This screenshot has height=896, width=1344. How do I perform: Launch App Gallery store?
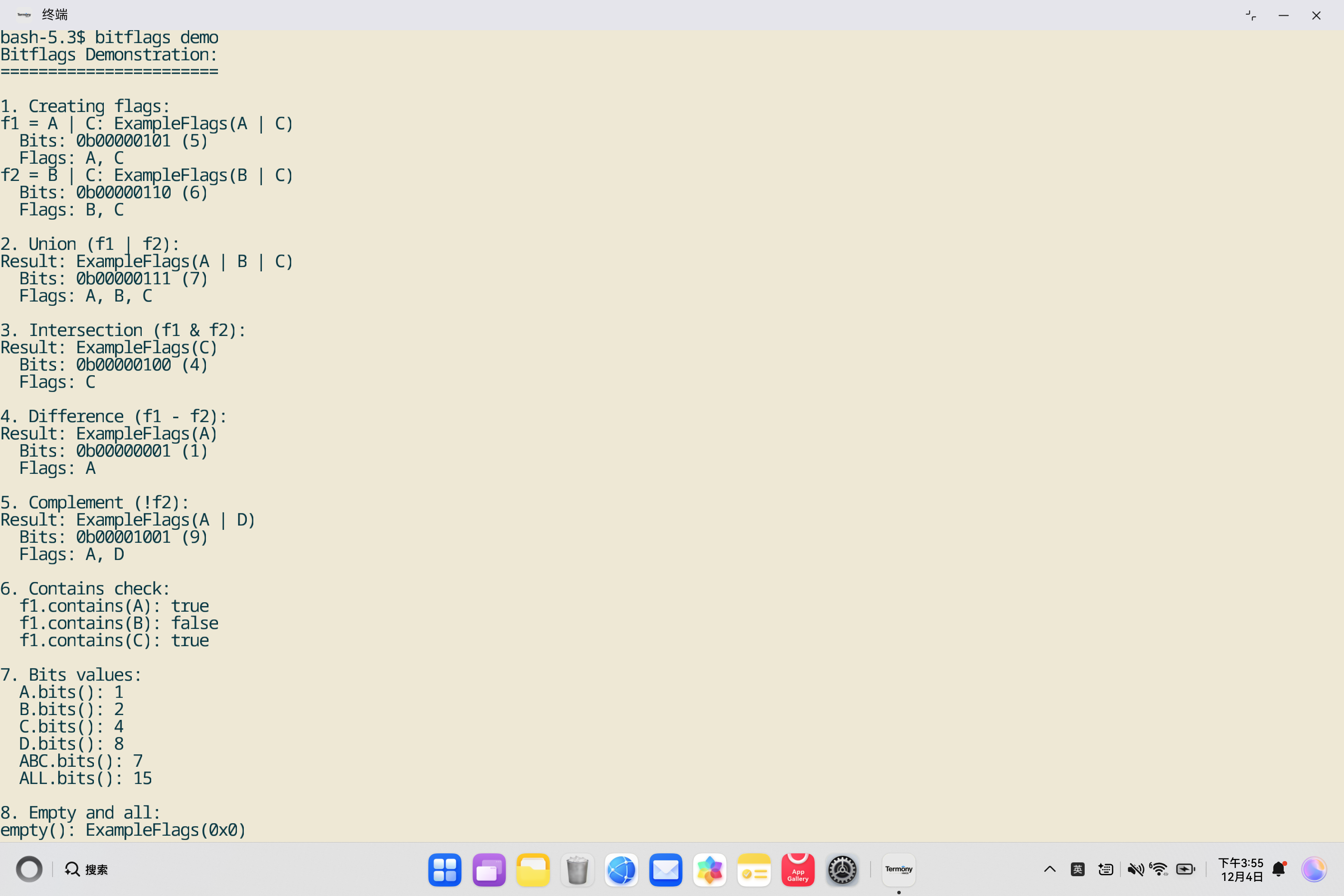tap(798, 869)
